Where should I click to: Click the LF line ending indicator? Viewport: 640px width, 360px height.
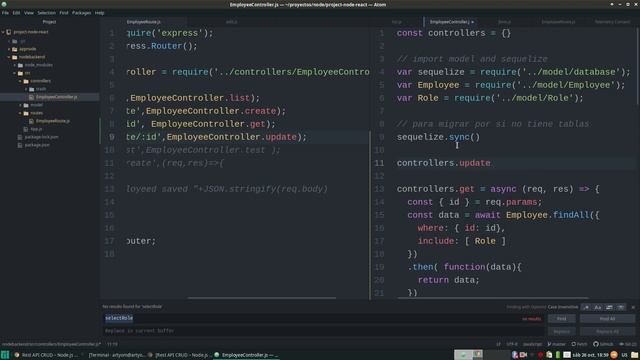498,344
